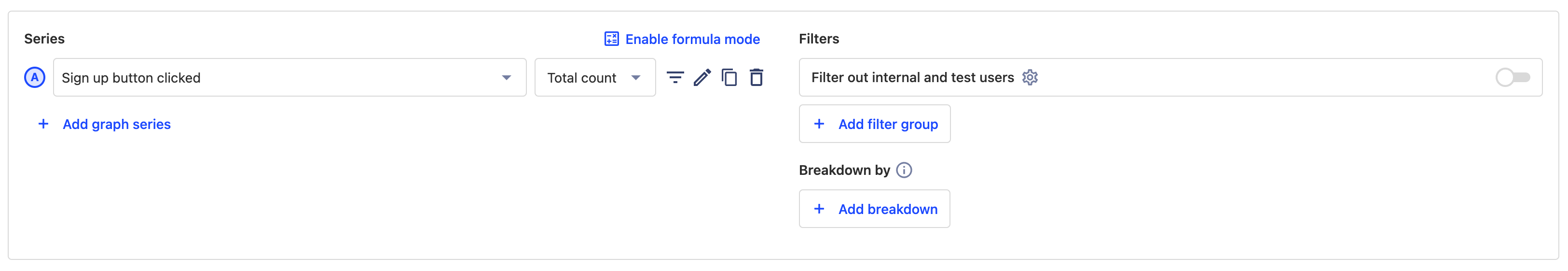Click Add breakdown button
Viewport: 1568px width, 271px height.
click(x=874, y=209)
